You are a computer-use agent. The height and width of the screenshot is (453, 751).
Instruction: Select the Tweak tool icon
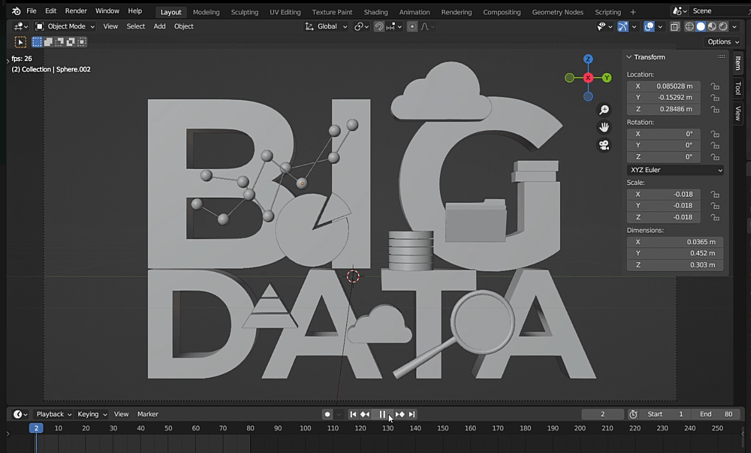click(x=21, y=42)
